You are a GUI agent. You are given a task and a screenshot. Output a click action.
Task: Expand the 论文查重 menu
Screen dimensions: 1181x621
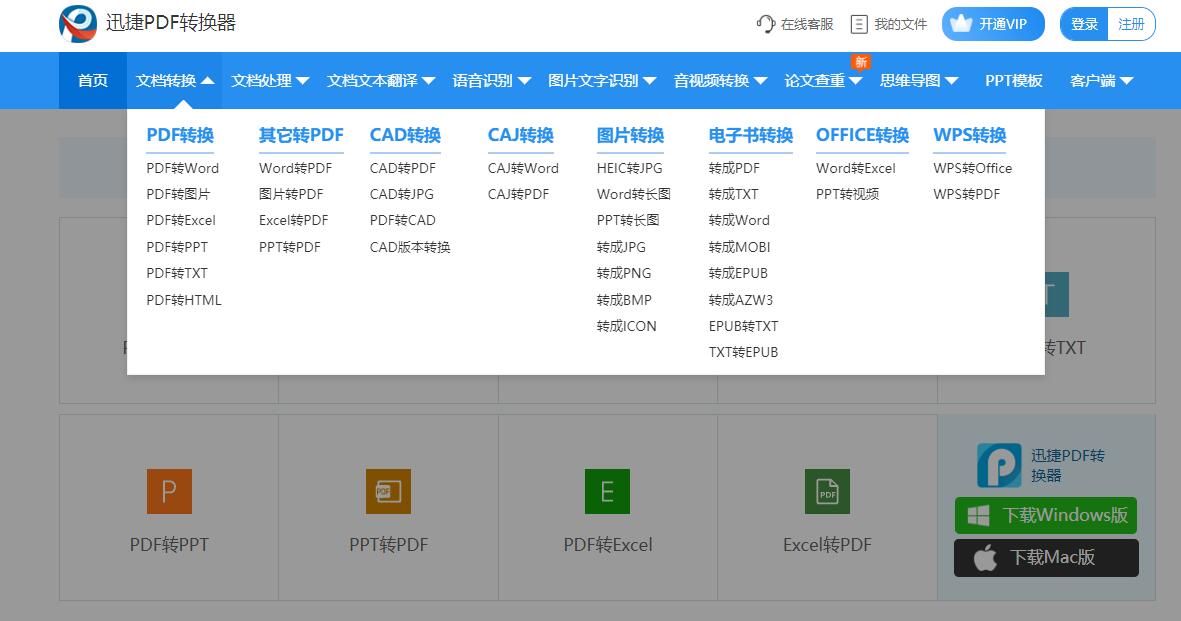pos(823,81)
